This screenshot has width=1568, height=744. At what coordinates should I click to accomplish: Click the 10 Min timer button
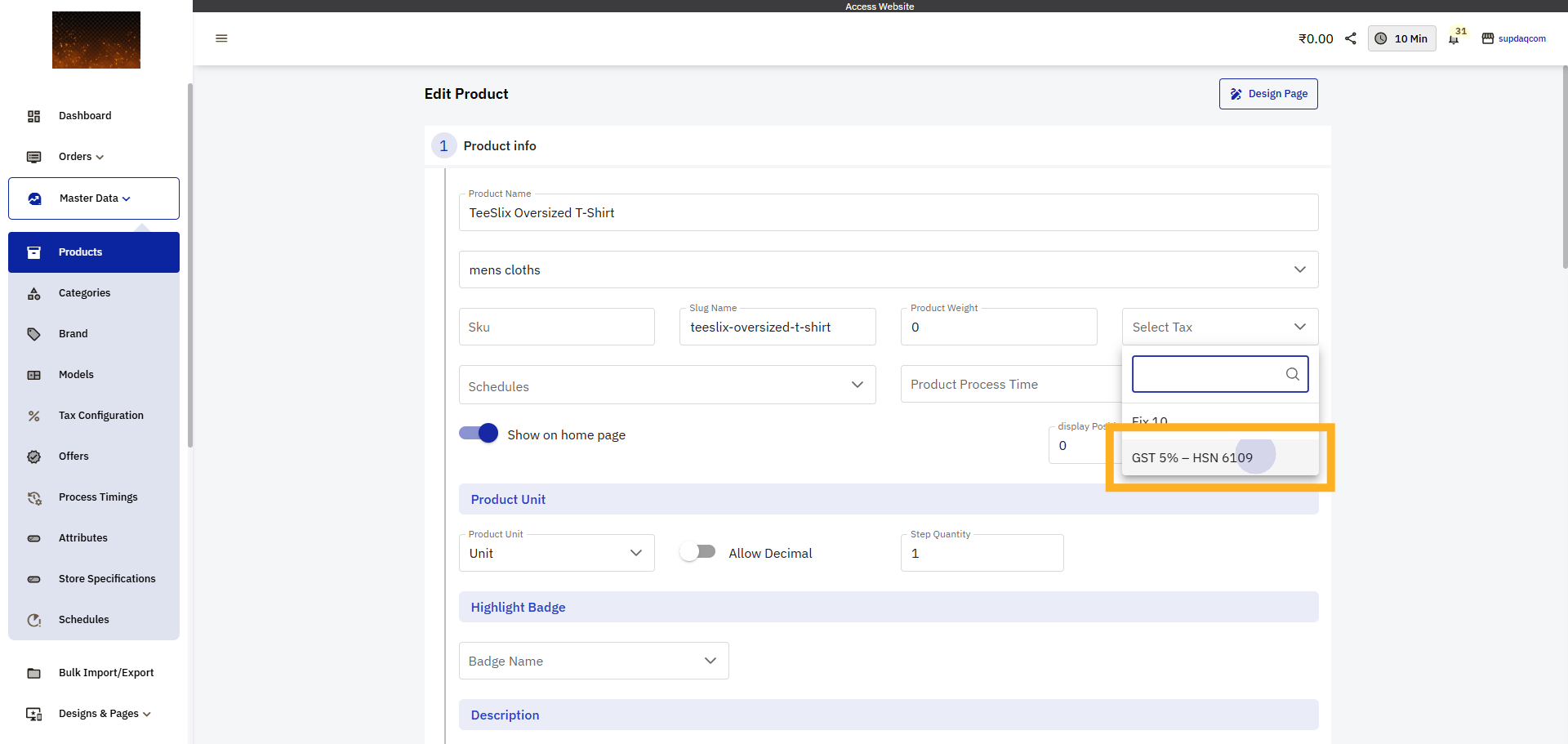[1401, 38]
